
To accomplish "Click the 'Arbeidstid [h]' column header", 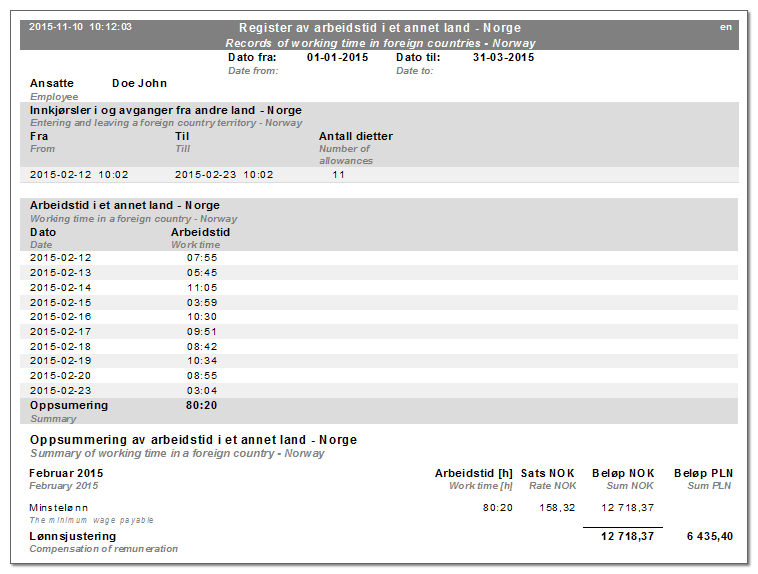I will point(473,473).
